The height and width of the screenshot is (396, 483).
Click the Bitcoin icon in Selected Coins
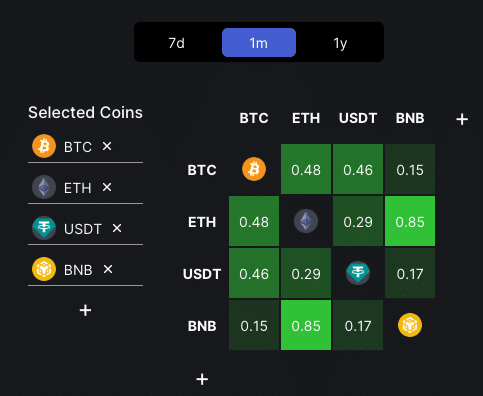coord(44,146)
